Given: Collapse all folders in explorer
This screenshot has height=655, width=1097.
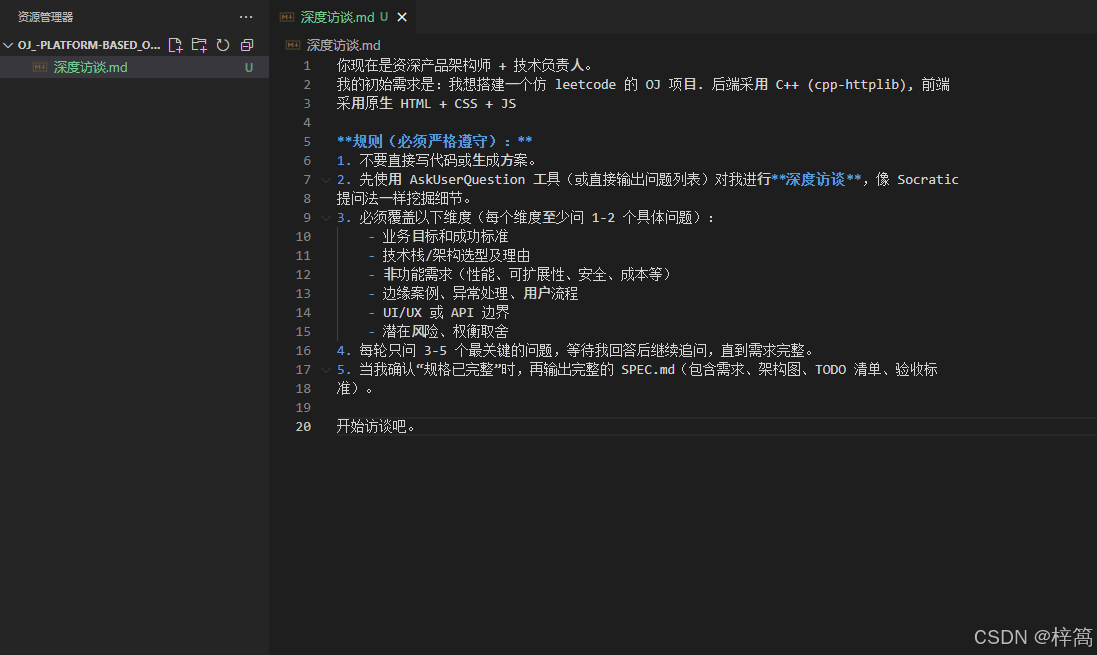Looking at the screenshot, I should [247, 45].
